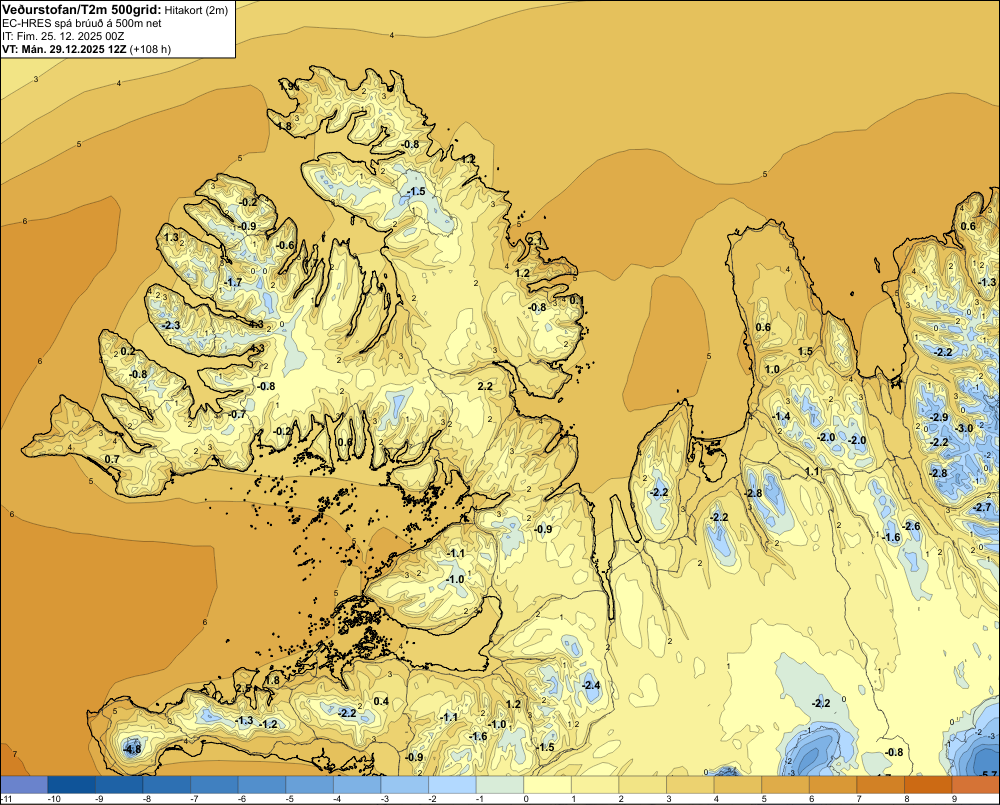Viewport: 1000px width, 805px height.
Task: Select legend swatch between 1 and 2
Action: [595, 785]
